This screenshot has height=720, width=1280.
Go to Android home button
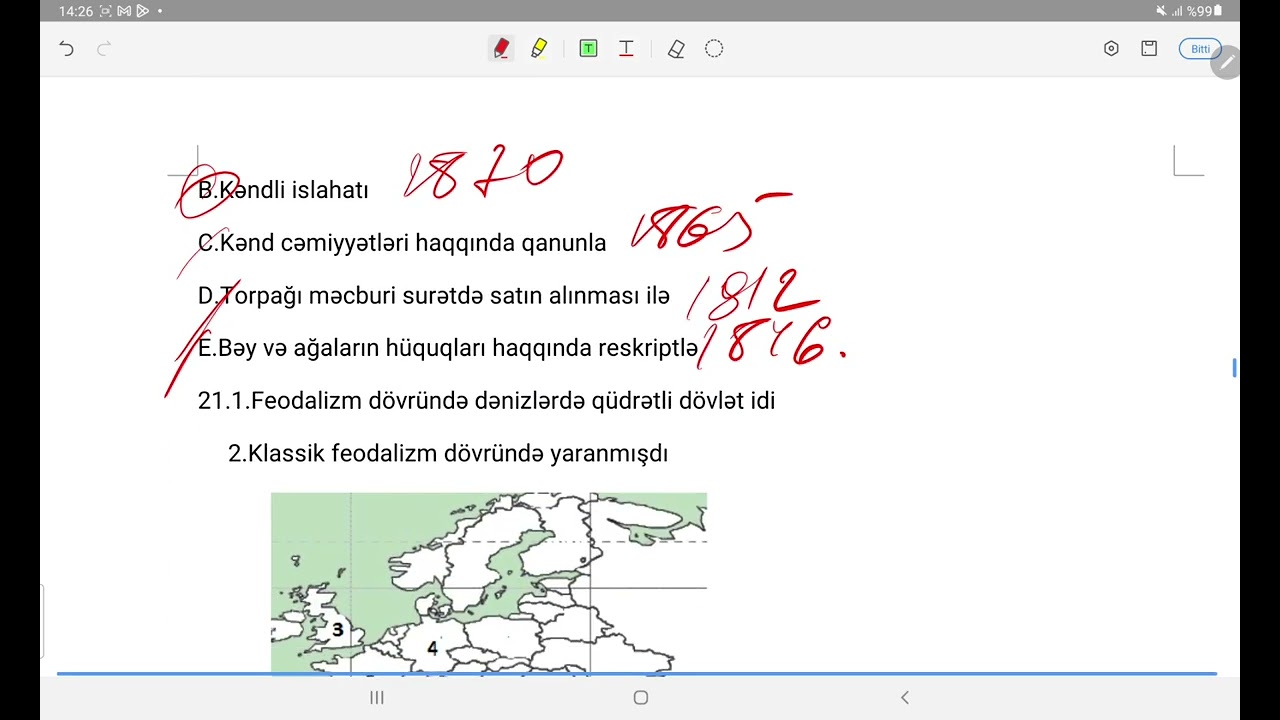[641, 698]
